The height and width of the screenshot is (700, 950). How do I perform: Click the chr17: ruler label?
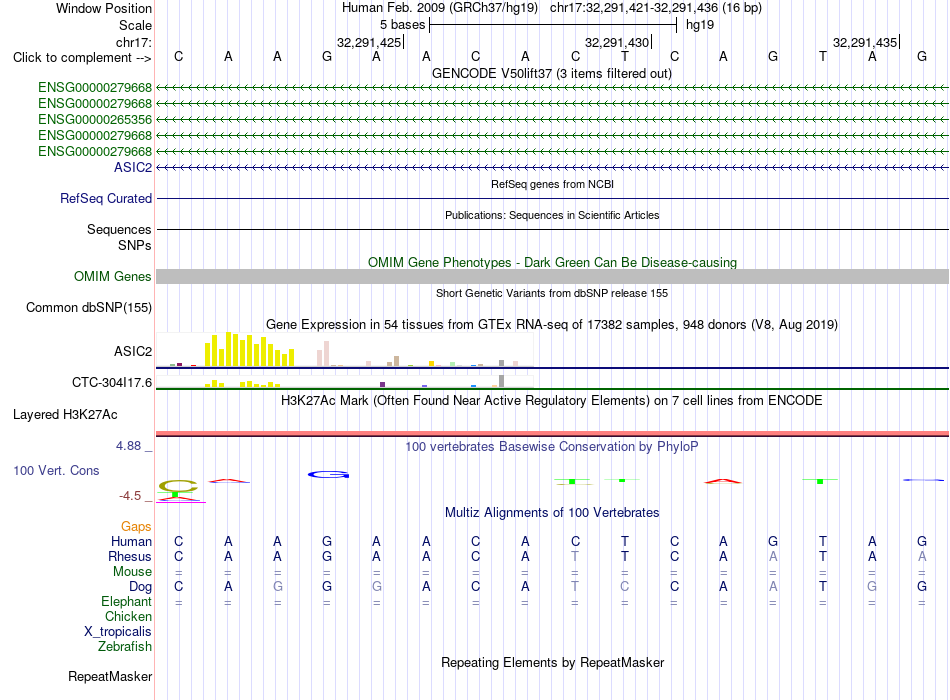(x=133, y=42)
